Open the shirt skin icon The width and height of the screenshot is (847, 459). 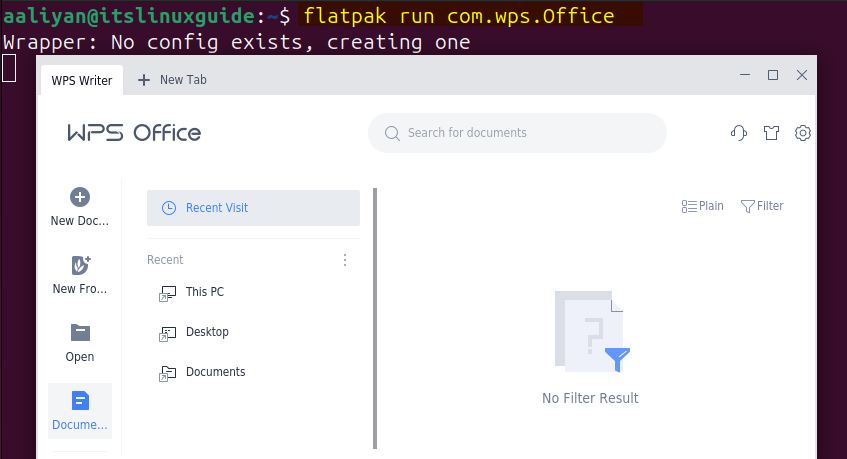pos(771,133)
